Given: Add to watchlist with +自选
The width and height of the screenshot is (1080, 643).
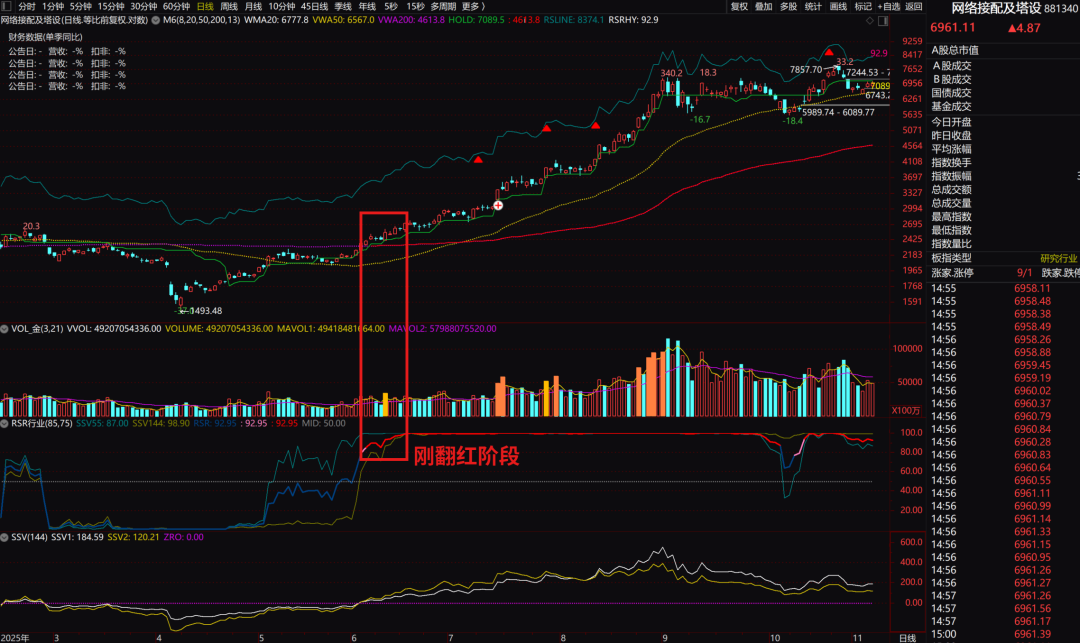Looking at the screenshot, I should click(889, 6).
